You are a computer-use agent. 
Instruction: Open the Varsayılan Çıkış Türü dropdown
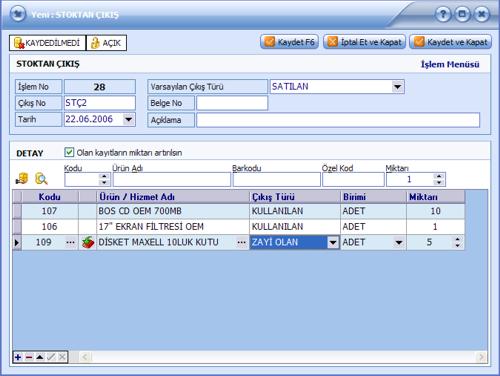(x=397, y=87)
